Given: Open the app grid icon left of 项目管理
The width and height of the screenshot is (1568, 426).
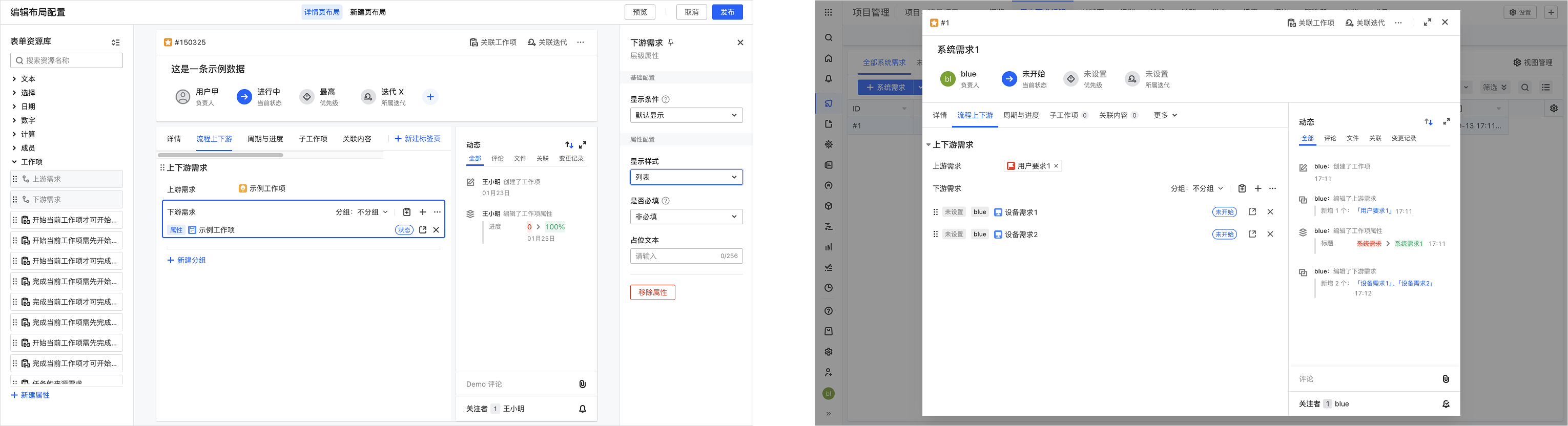Looking at the screenshot, I should (x=829, y=12).
